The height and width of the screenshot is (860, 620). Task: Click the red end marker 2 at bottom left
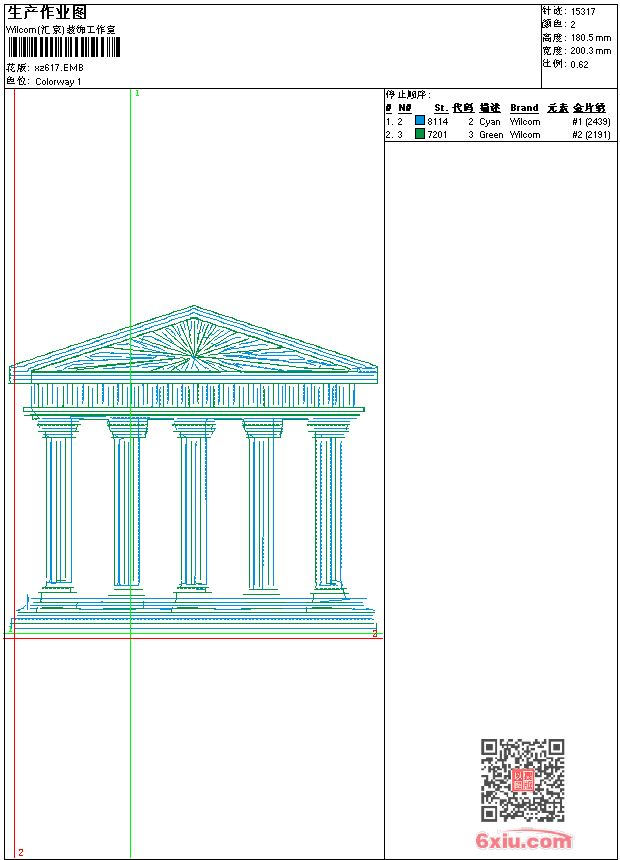click(x=20, y=852)
